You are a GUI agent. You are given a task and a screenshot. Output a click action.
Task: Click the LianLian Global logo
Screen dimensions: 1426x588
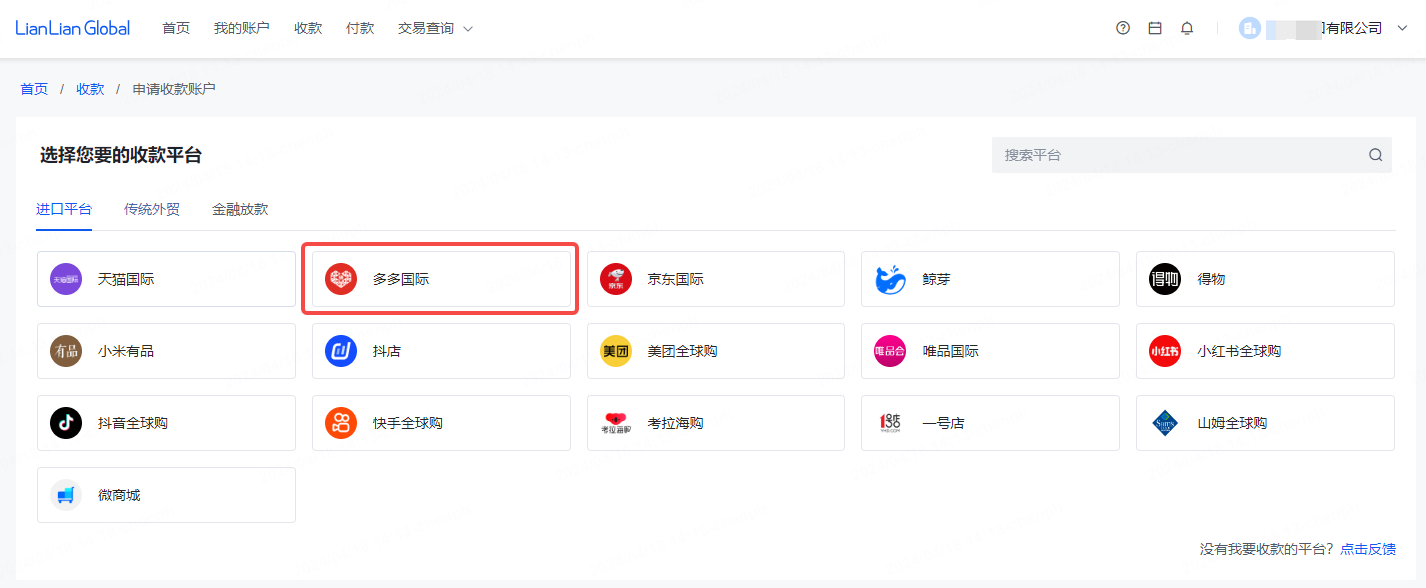[x=73, y=28]
